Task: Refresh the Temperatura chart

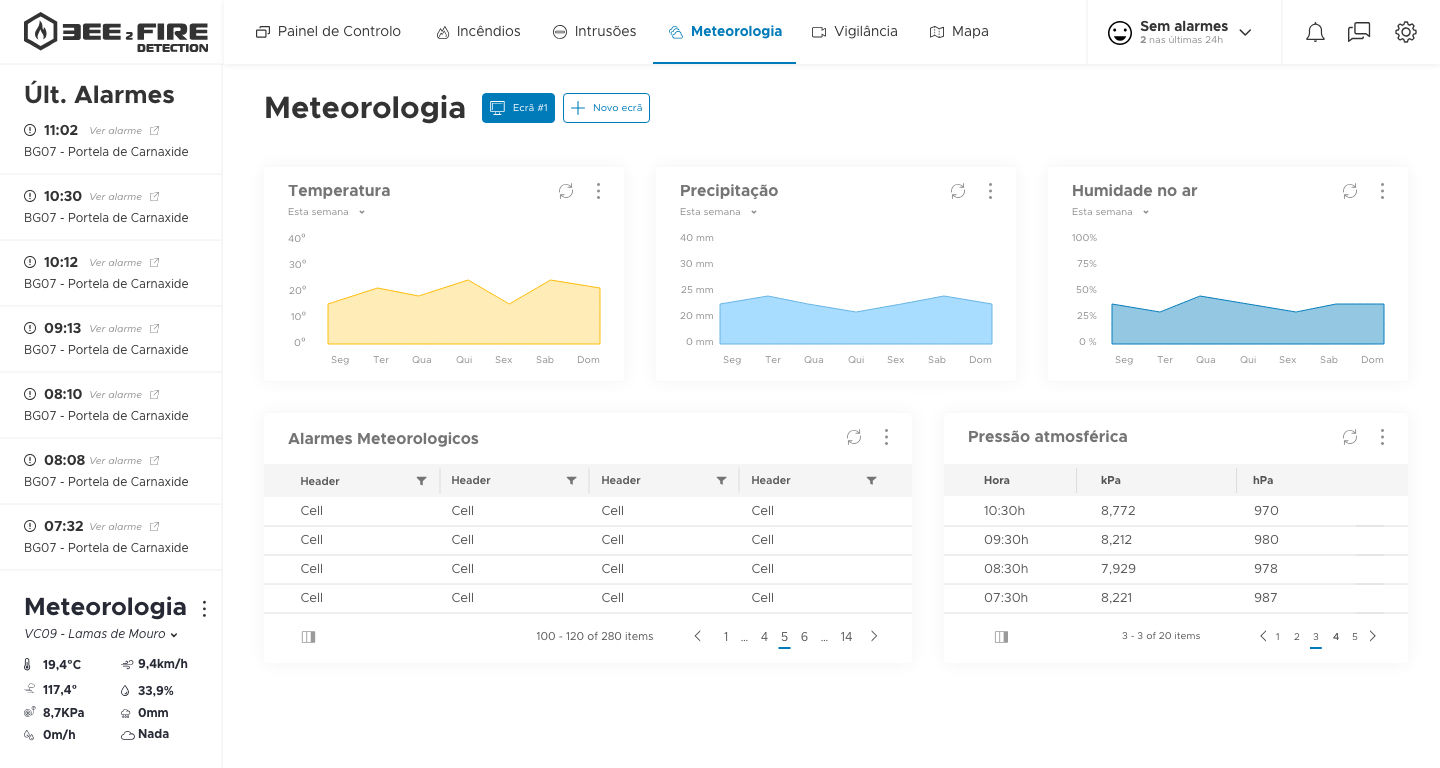Action: 566,191
